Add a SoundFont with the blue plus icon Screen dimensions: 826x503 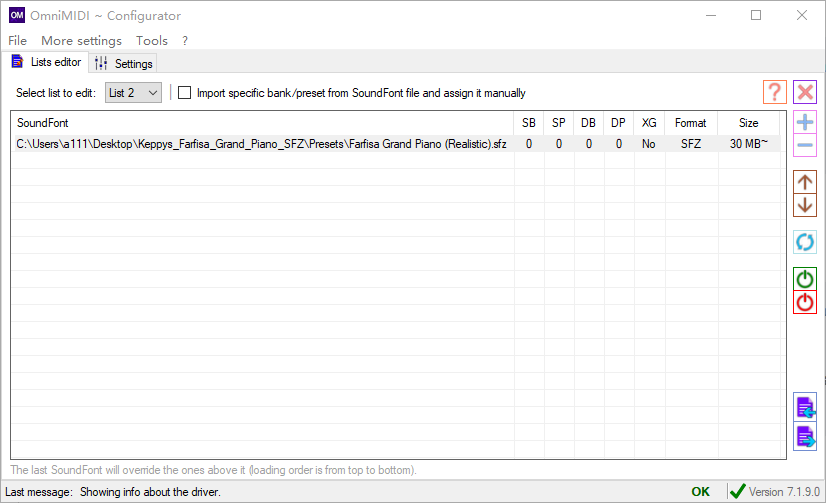(805, 122)
